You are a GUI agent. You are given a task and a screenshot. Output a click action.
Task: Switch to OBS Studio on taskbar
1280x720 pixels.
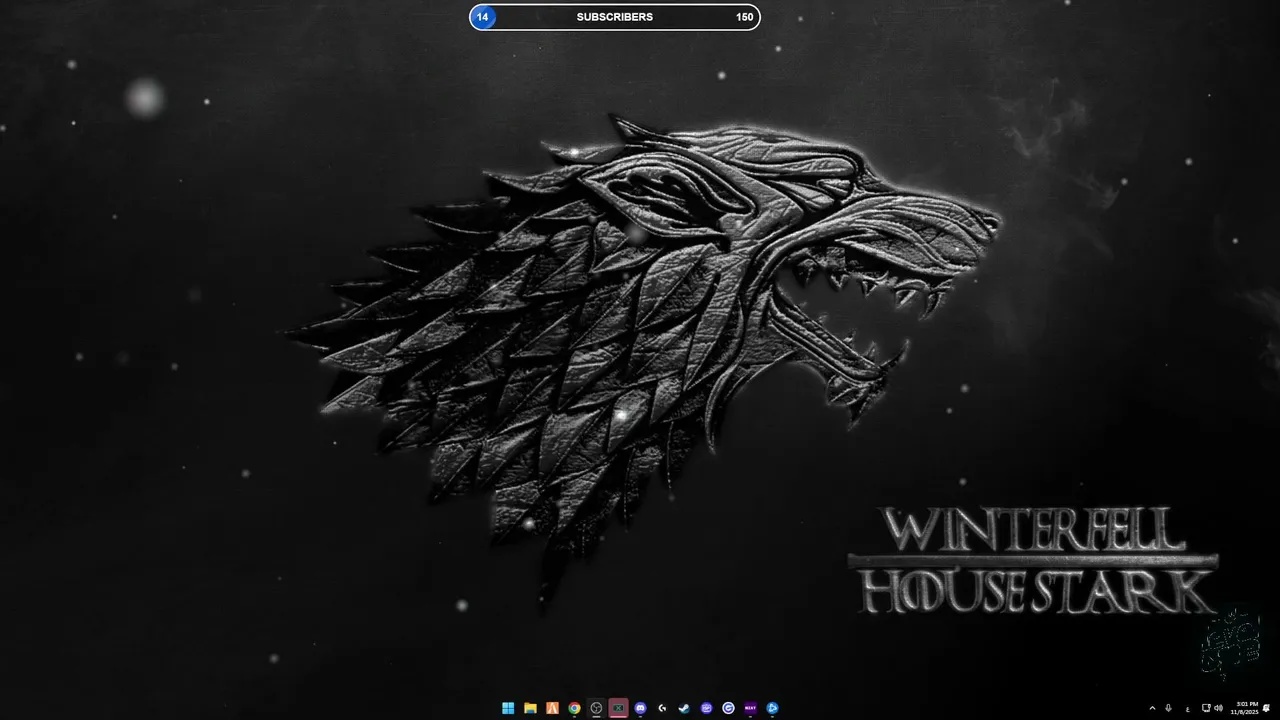pos(596,708)
